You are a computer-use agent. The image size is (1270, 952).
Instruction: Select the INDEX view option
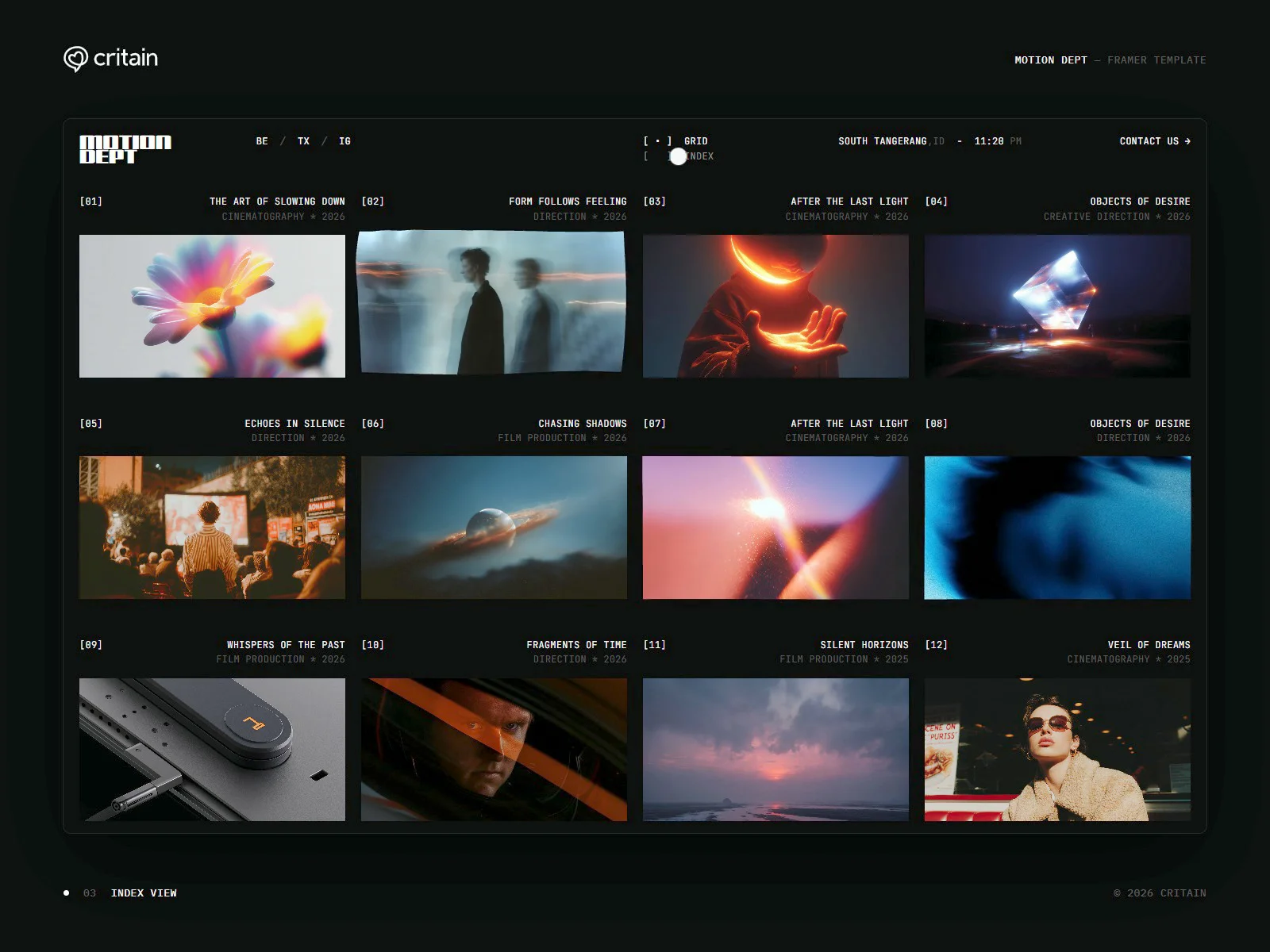coord(679,156)
